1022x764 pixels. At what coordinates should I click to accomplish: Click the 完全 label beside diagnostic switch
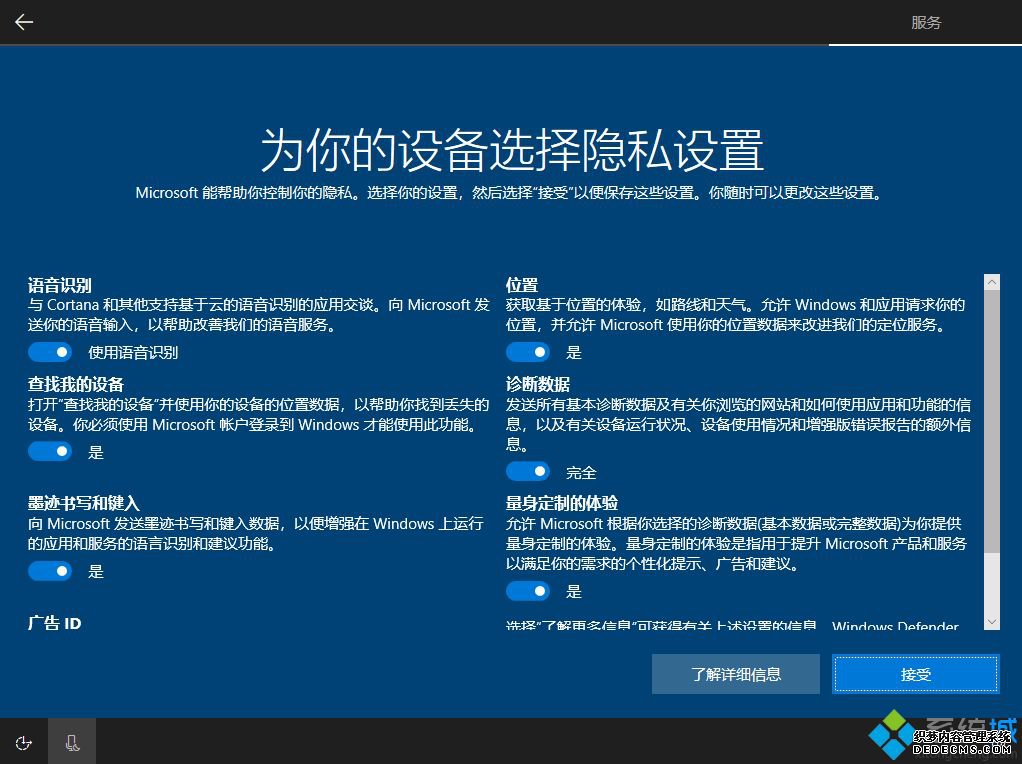pyautogui.click(x=581, y=473)
